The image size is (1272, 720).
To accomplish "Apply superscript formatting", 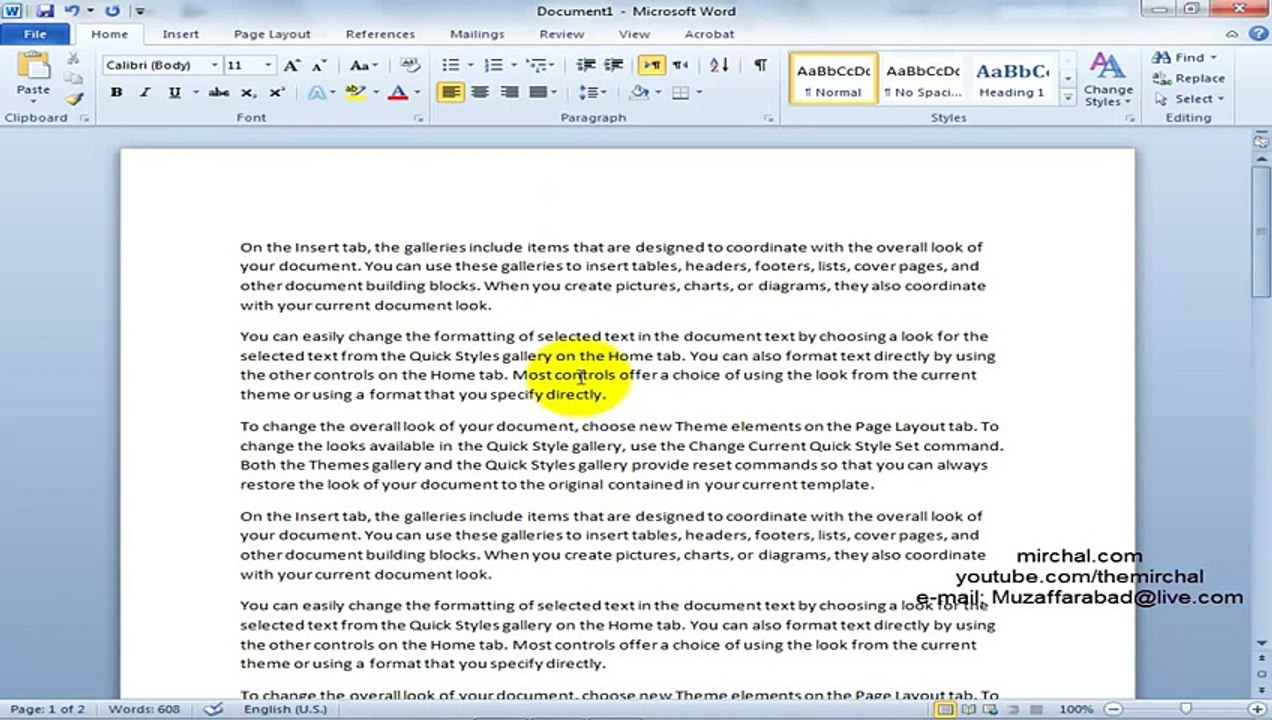I will (277, 92).
